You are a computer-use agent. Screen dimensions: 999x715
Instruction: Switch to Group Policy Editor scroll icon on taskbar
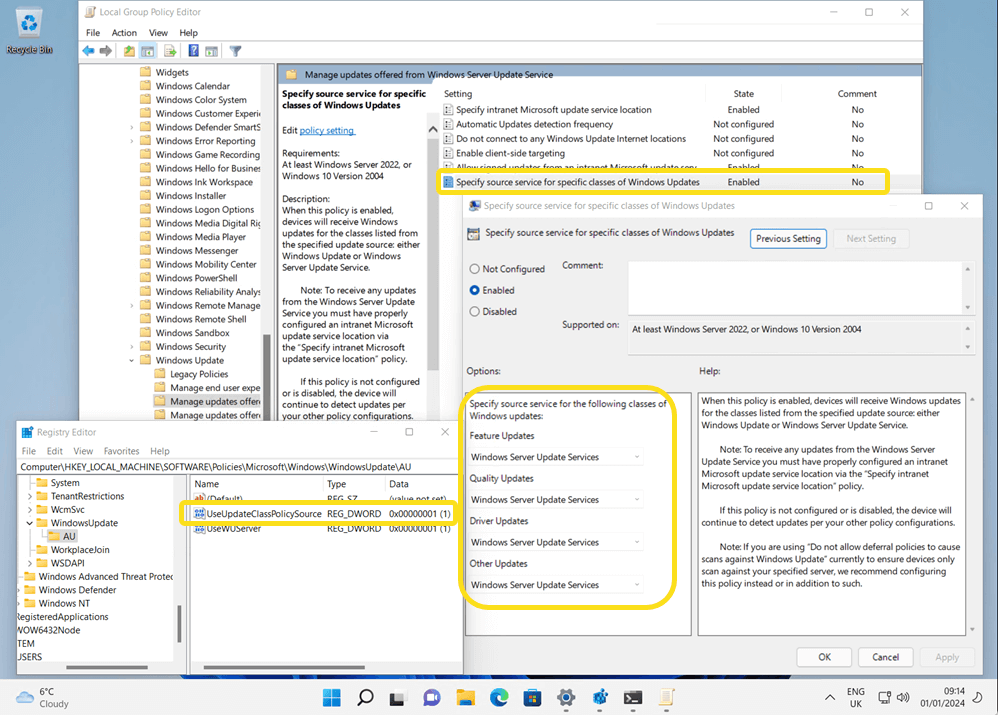[x=666, y=698]
